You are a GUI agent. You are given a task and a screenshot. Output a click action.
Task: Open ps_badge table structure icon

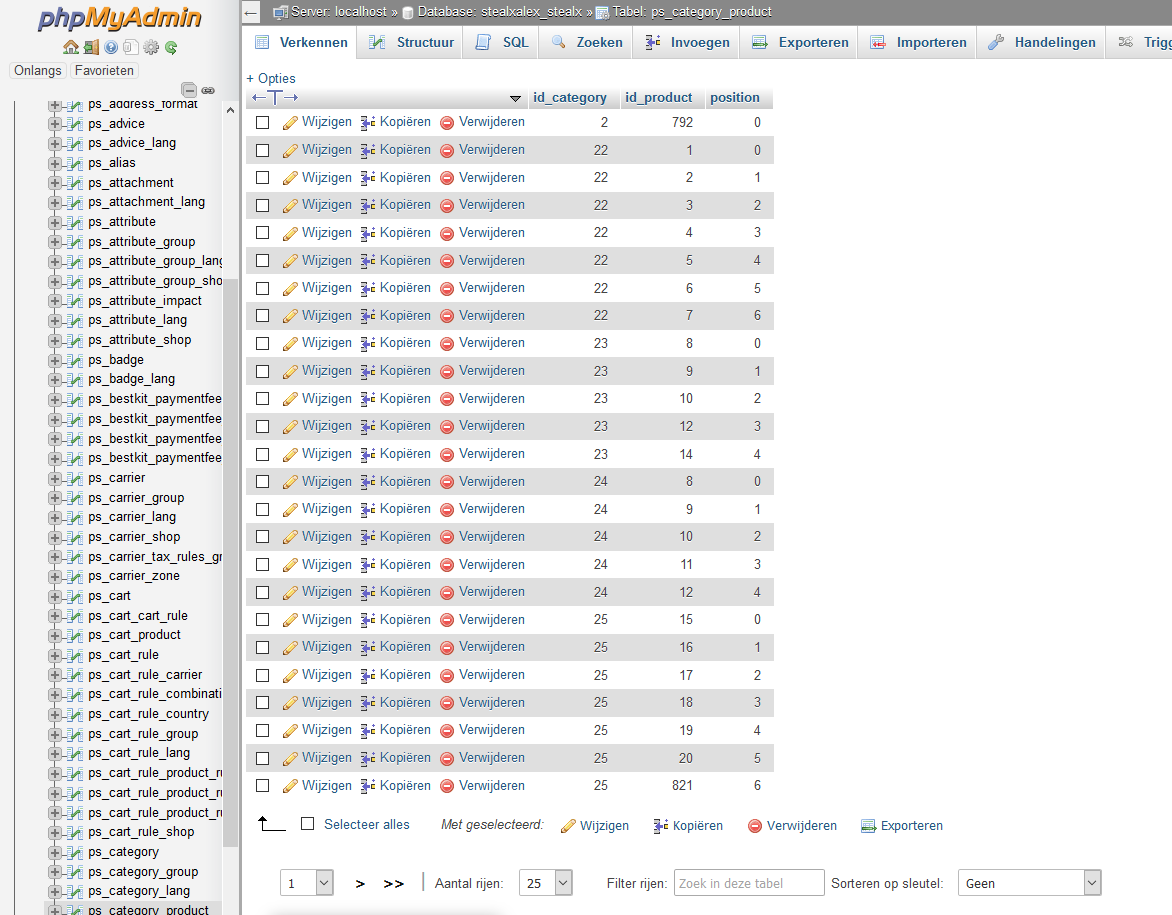tap(74, 360)
